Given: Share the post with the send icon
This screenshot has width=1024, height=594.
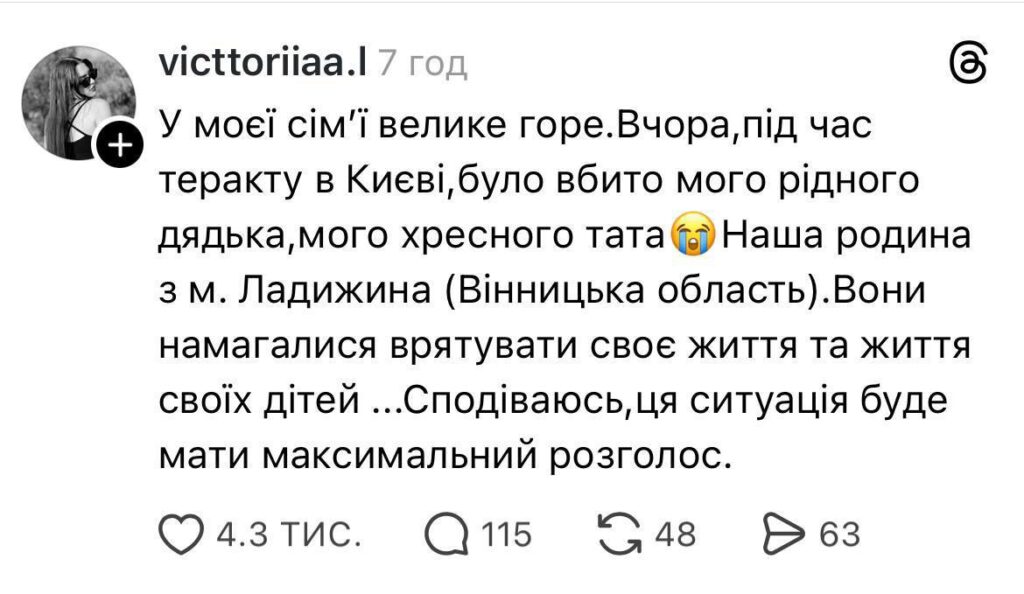Looking at the screenshot, I should point(785,535).
